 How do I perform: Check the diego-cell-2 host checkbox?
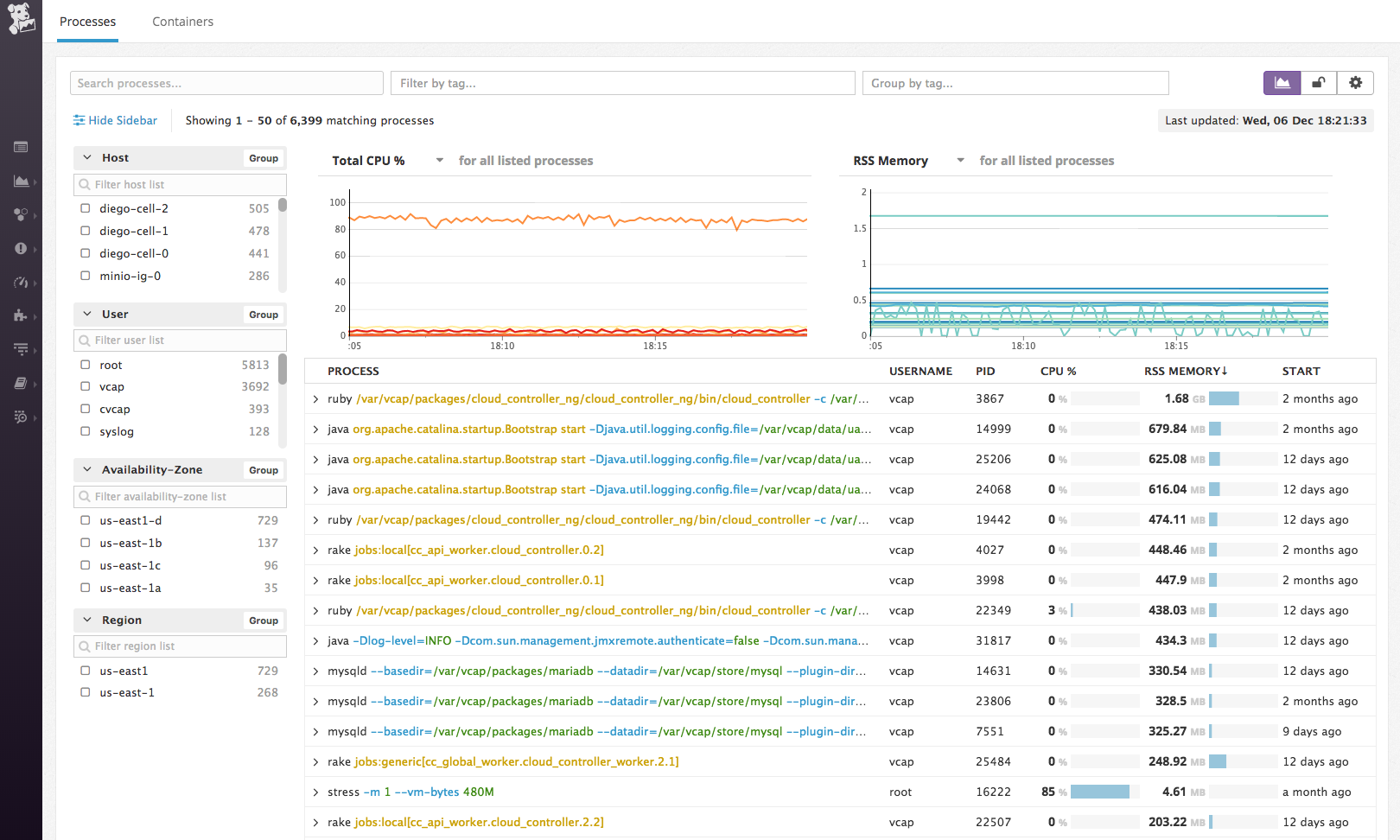85,207
